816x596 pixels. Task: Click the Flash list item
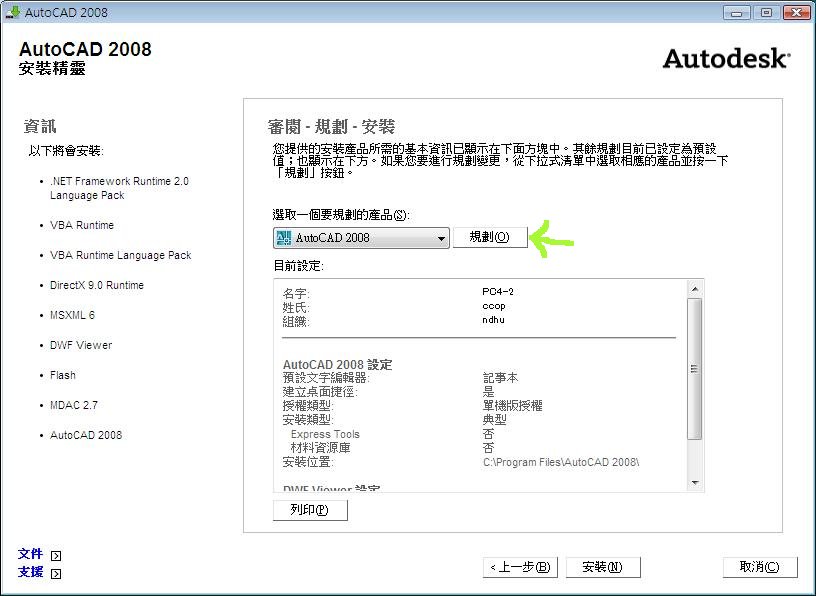(x=62, y=375)
